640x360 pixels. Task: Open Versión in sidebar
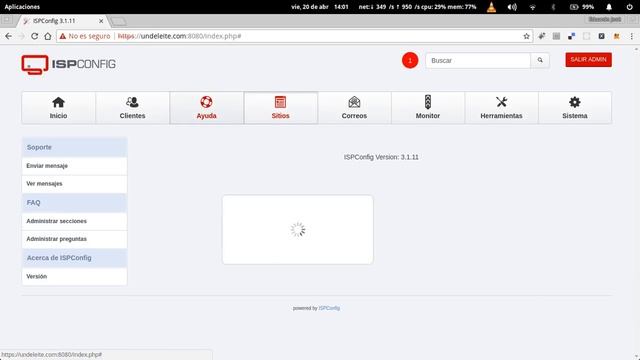pyautogui.click(x=74, y=276)
